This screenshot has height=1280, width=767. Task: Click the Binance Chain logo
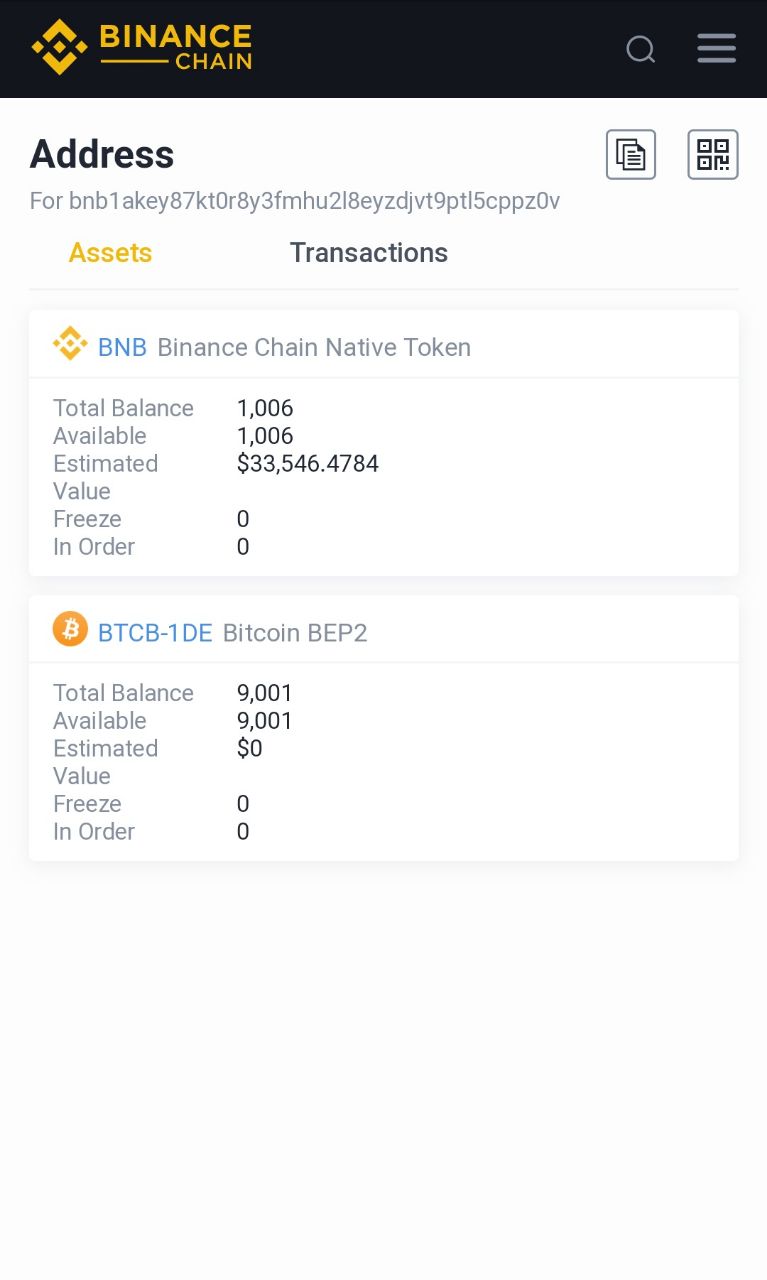pyautogui.click(x=59, y=47)
